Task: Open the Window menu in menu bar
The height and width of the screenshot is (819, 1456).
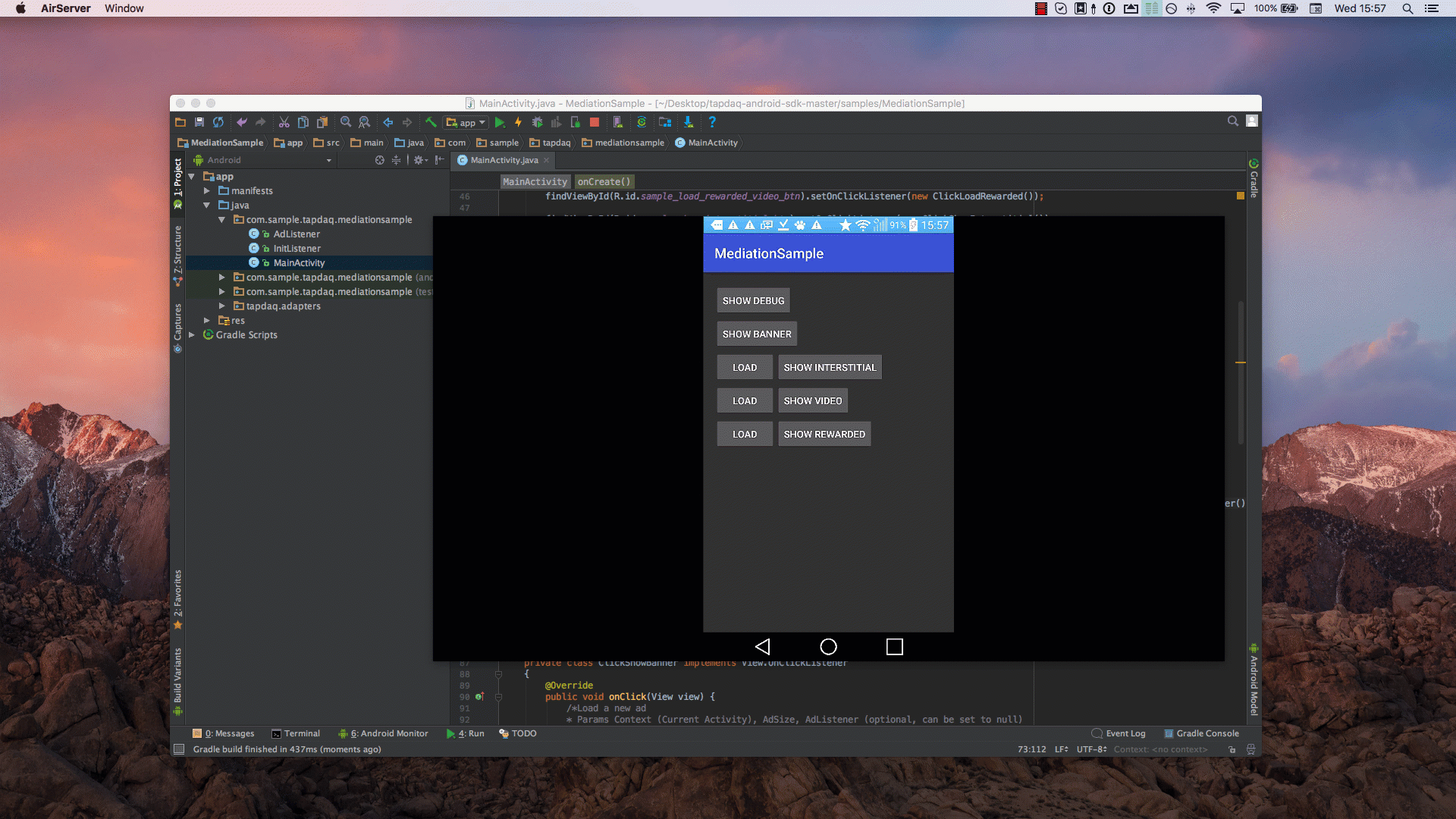Action: (x=124, y=8)
